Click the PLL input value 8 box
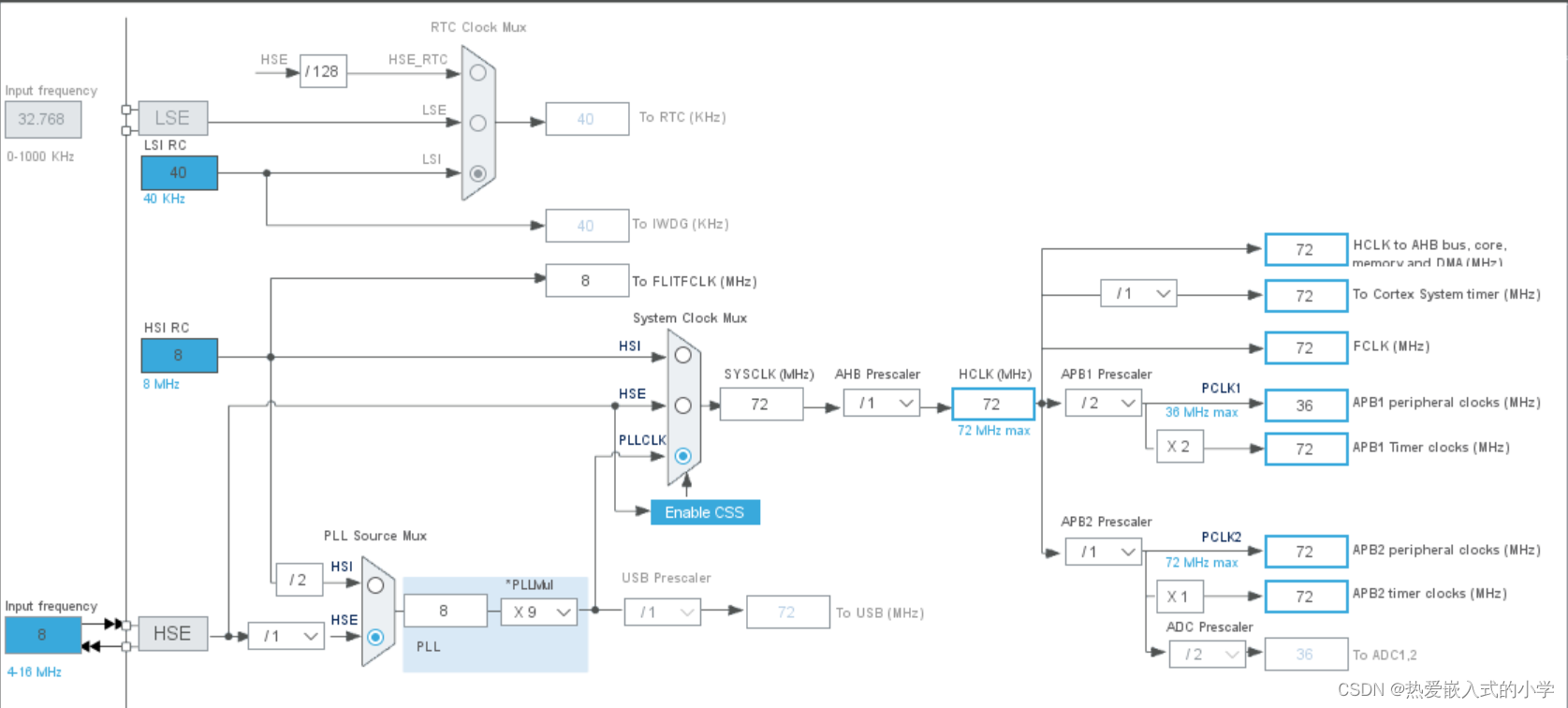The image size is (1568, 708). tap(446, 611)
